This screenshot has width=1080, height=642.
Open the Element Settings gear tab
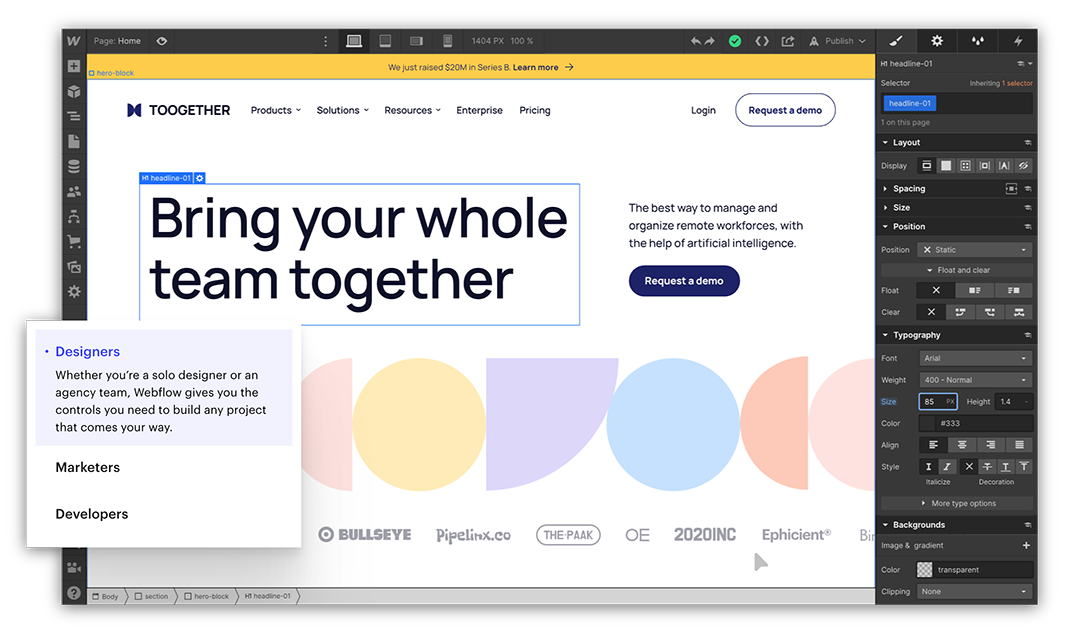click(x=937, y=41)
